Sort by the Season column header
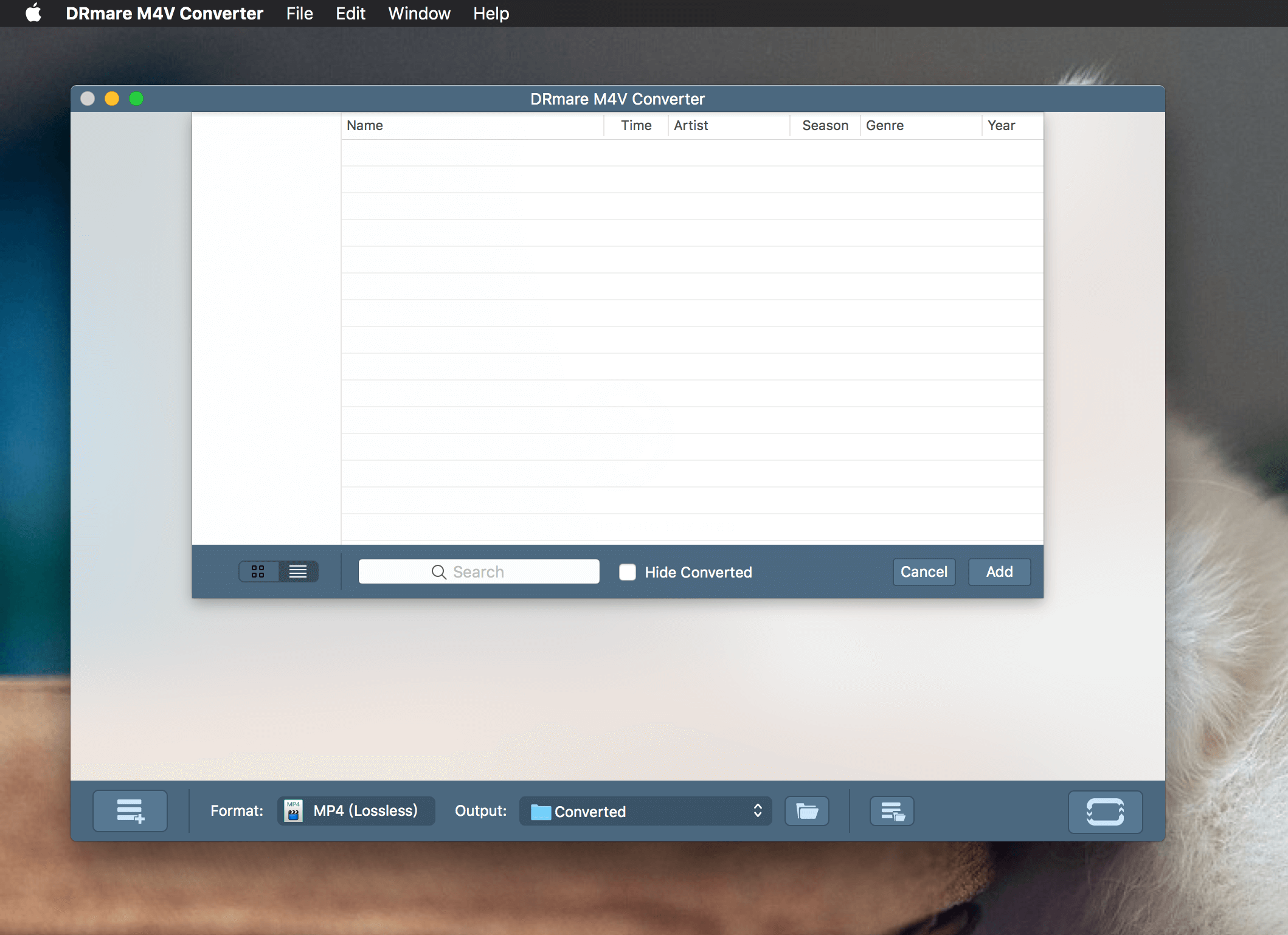This screenshot has width=1288, height=935. (x=825, y=126)
